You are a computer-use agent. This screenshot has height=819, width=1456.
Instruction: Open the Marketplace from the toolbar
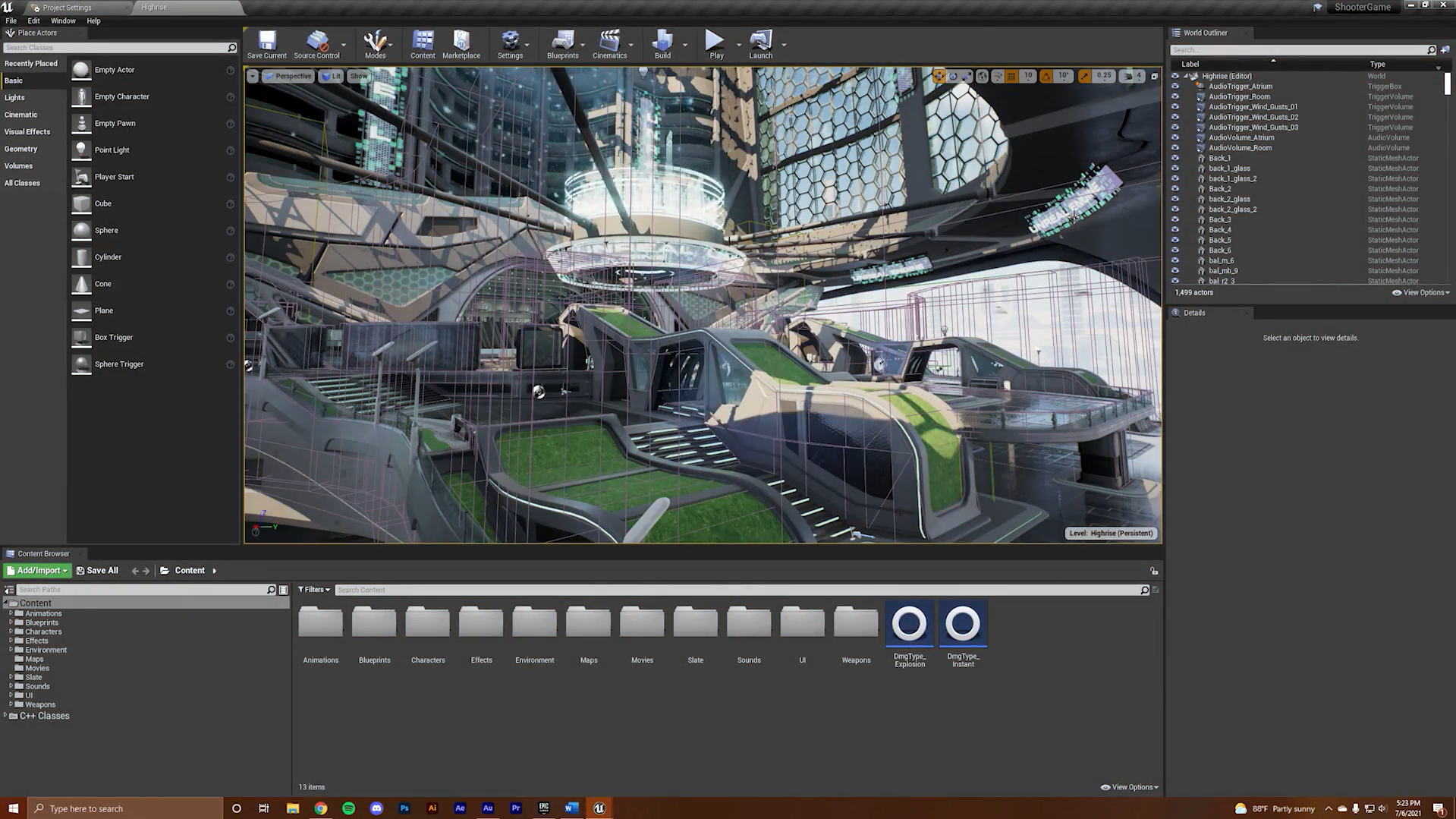(461, 42)
